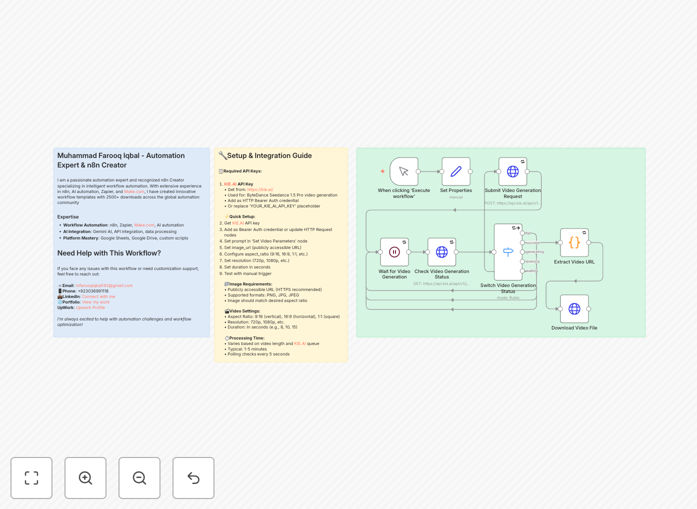The image size is (697, 509).
Task: Open KIE.AI link in Processing Time section
Action: 300,344
